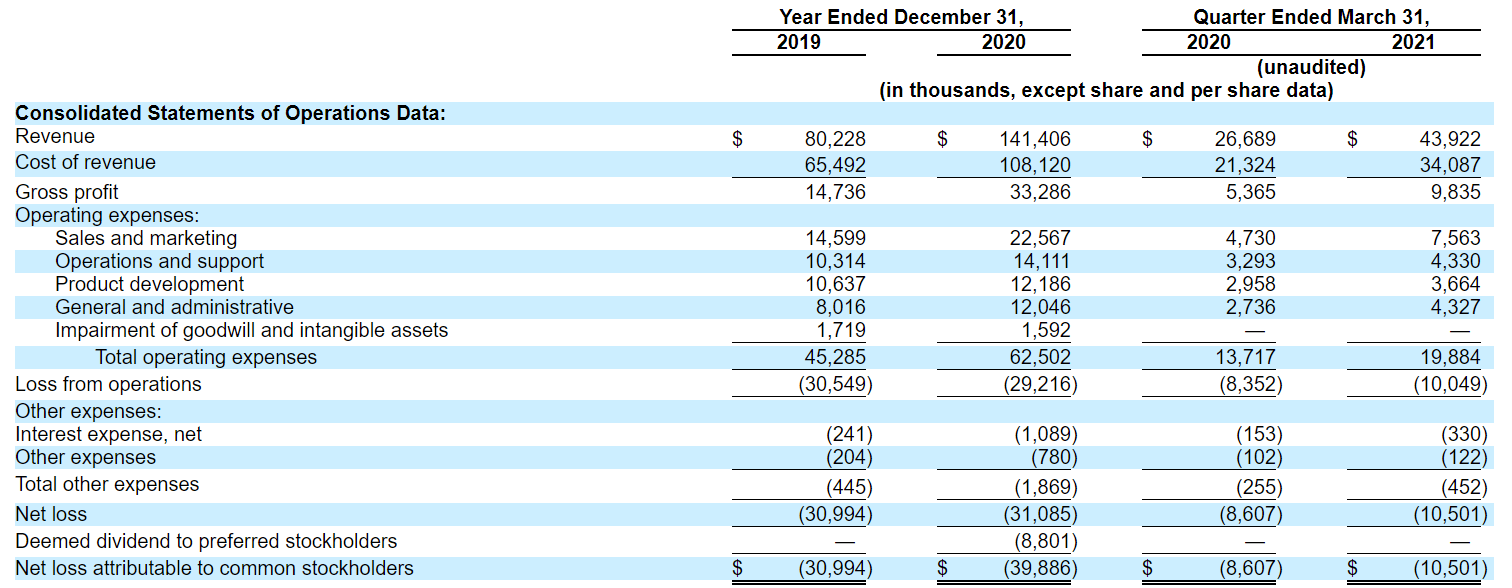Select the Product development row

coord(148,284)
